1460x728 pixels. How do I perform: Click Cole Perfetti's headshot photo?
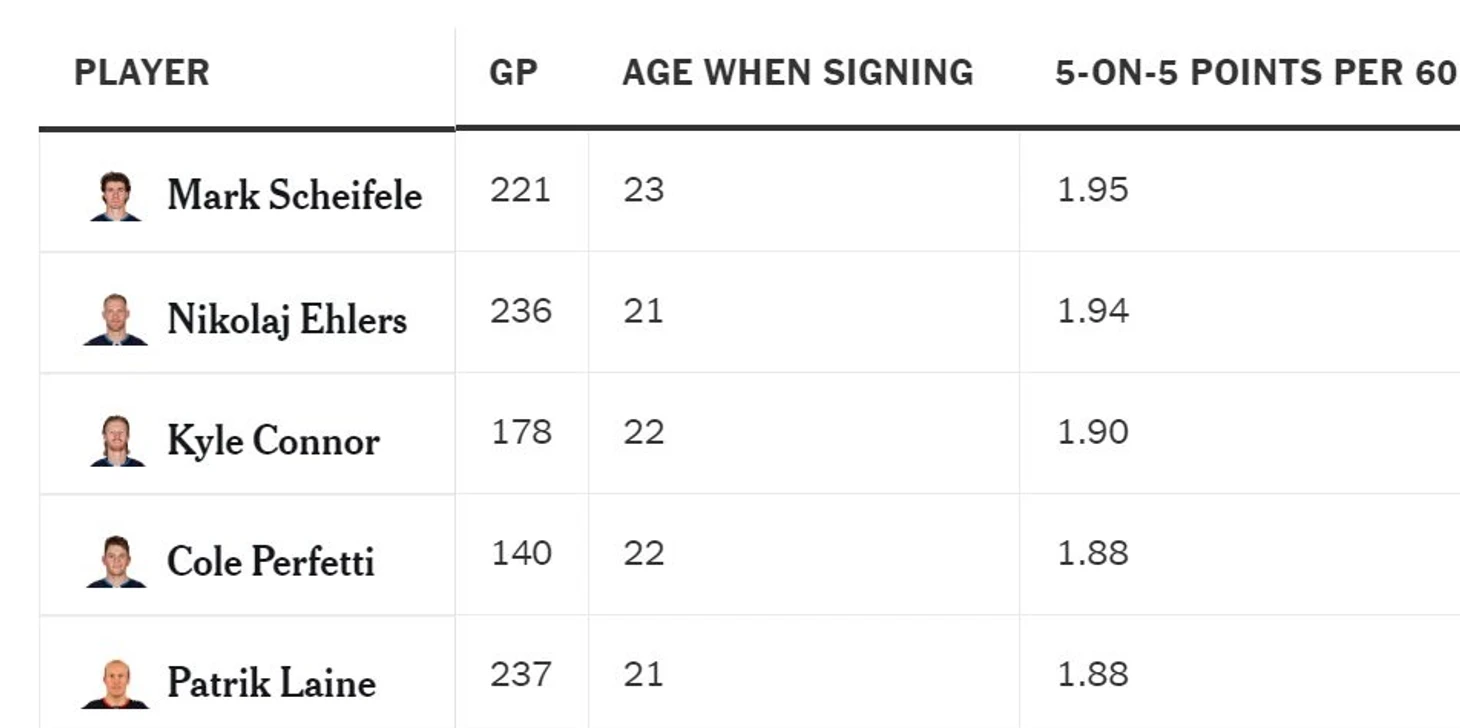pyautogui.click(x=116, y=562)
